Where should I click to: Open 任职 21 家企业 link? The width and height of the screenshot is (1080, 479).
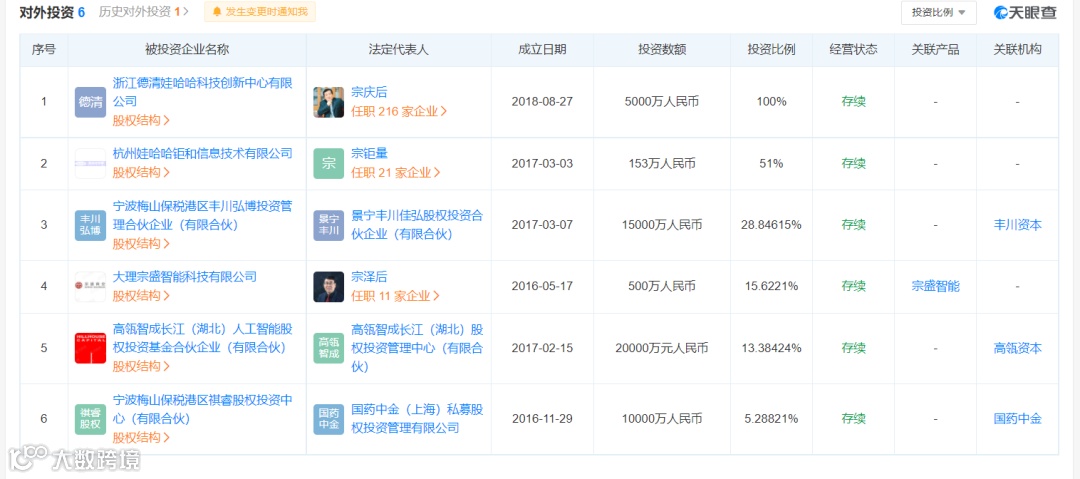pyautogui.click(x=396, y=172)
